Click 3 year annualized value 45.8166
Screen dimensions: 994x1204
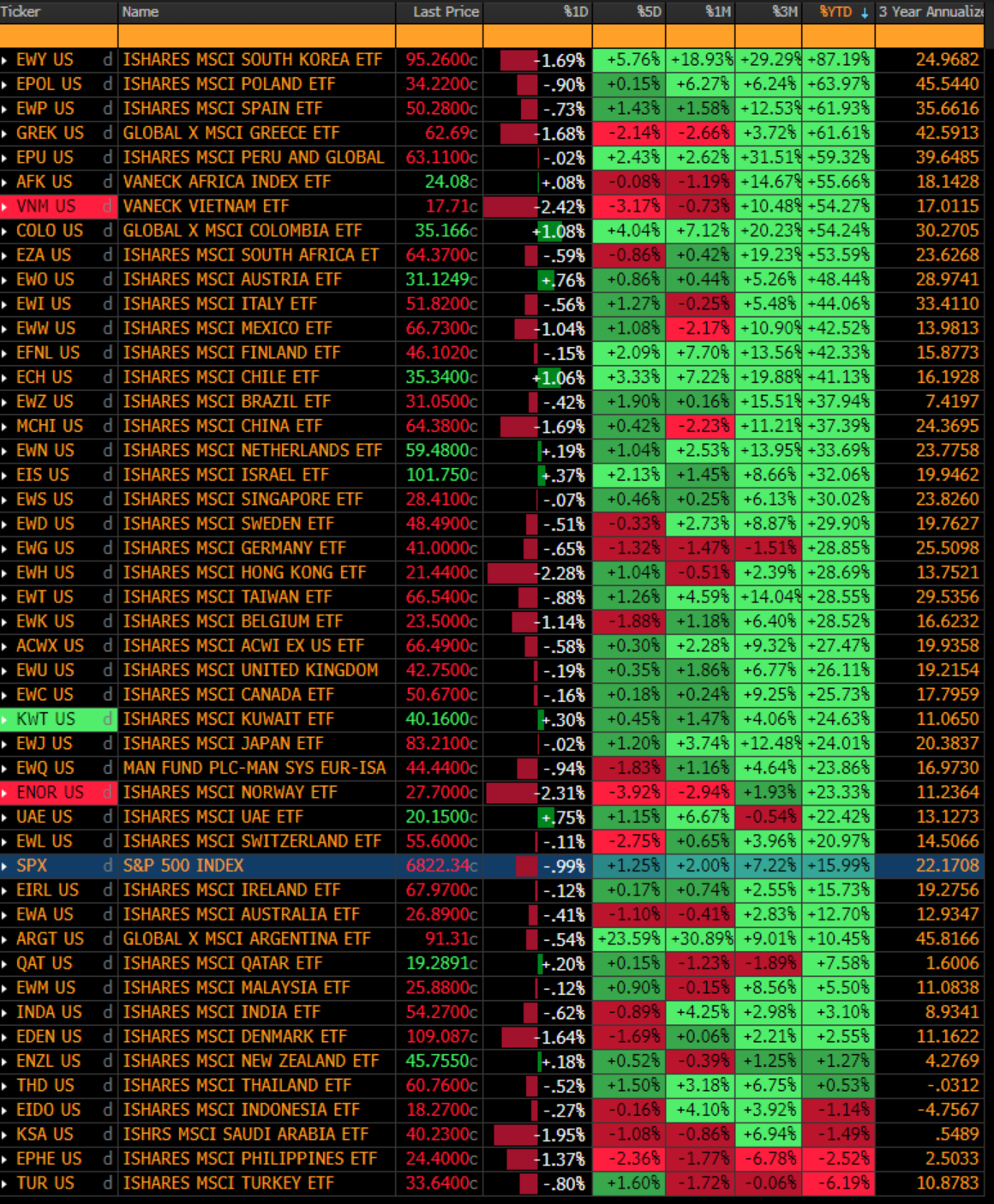tap(947, 939)
